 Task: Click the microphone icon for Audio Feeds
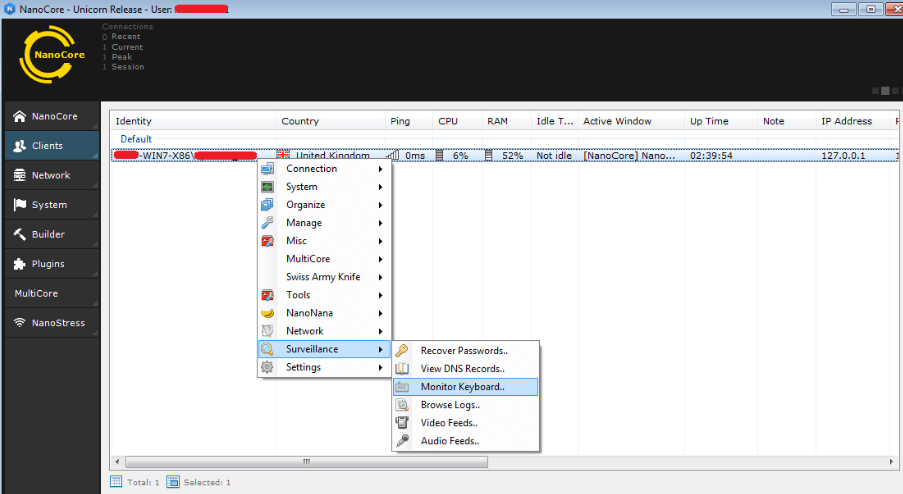tap(402, 441)
